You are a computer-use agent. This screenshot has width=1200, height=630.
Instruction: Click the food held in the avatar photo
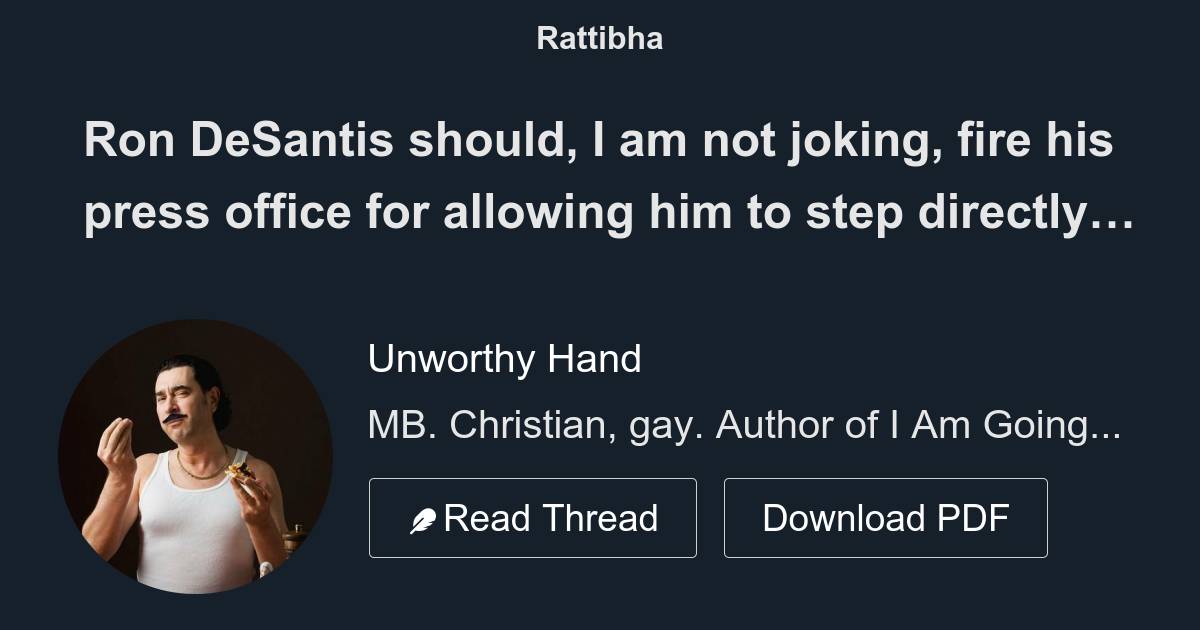tap(239, 470)
